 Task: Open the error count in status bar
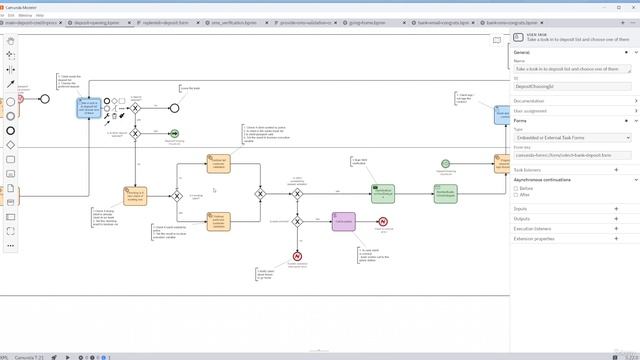point(83,358)
